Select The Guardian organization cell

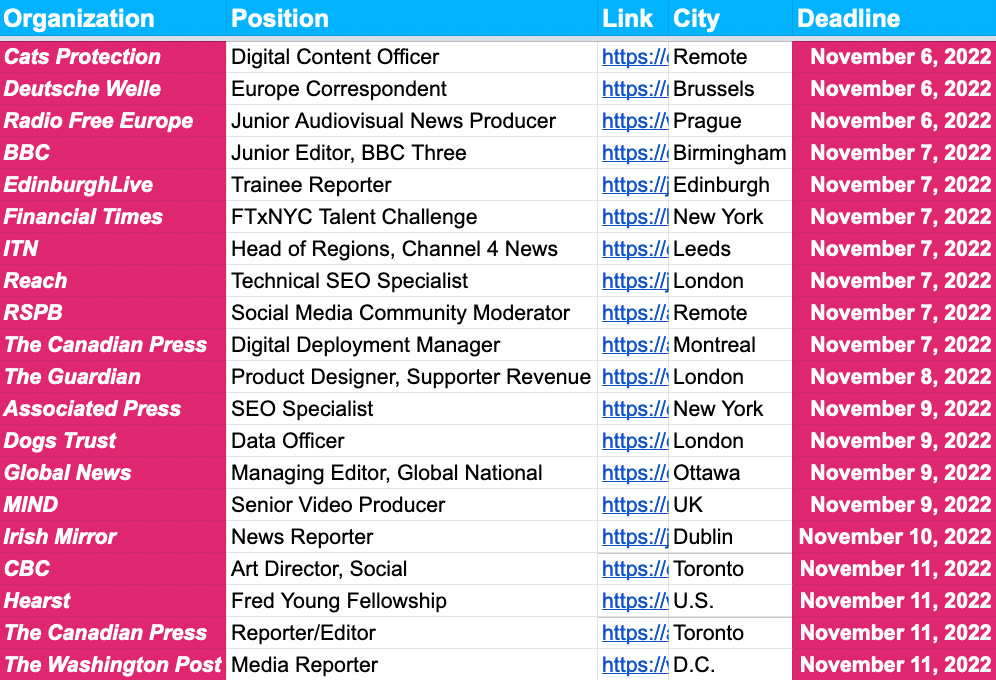pyautogui.click(x=113, y=377)
